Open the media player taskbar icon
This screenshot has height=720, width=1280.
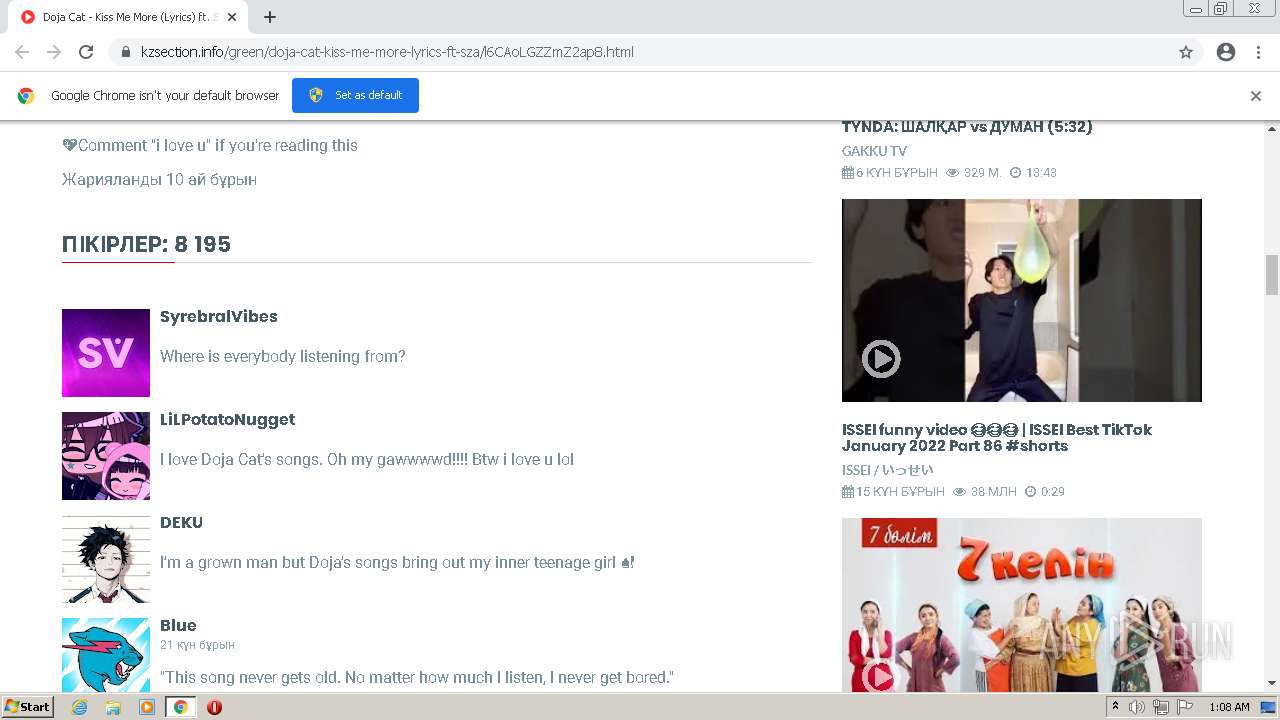point(147,707)
